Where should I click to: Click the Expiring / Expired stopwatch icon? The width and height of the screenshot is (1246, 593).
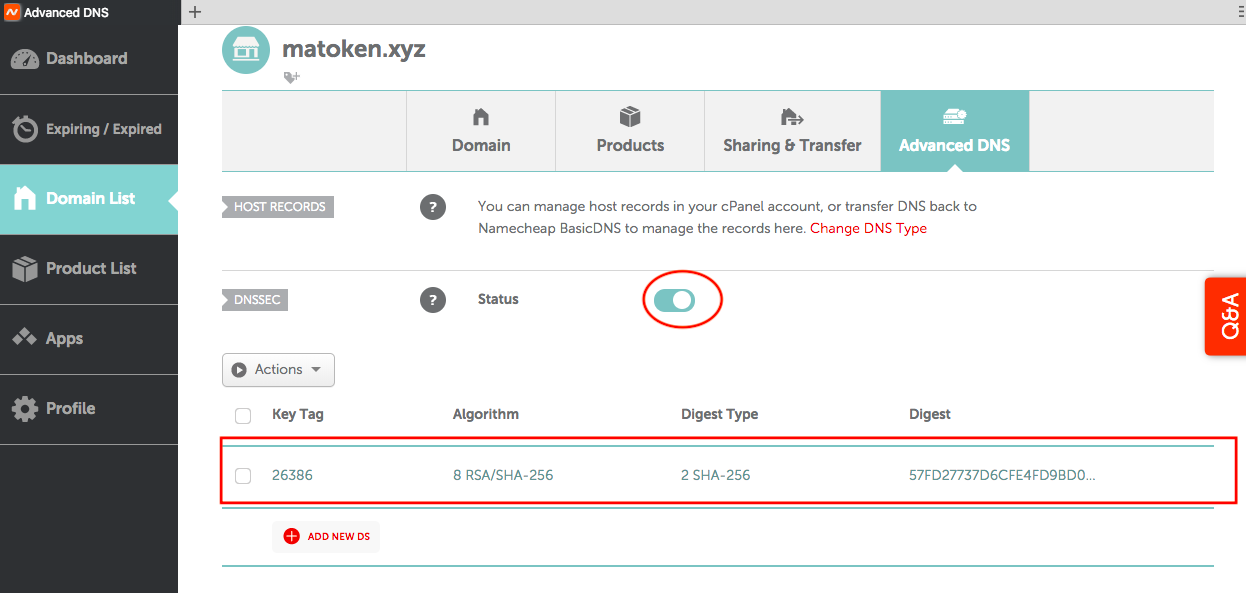pyautogui.click(x=25, y=129)
